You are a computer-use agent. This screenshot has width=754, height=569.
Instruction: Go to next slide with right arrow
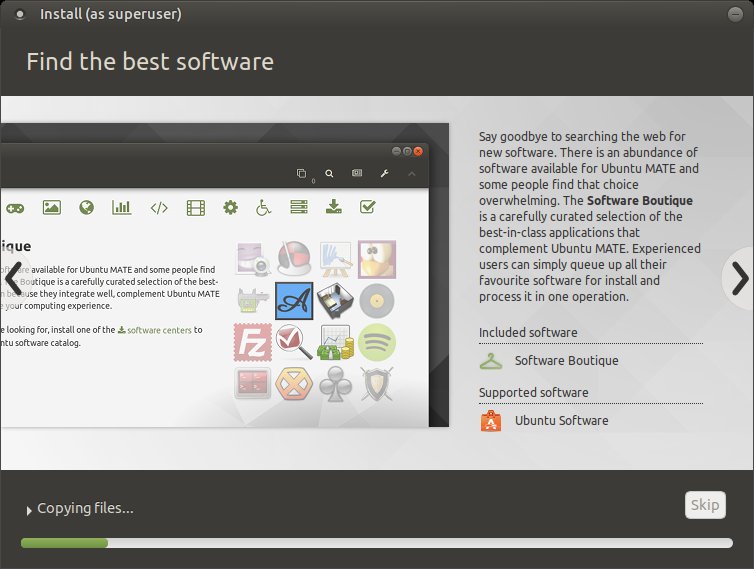coord(740,278)
